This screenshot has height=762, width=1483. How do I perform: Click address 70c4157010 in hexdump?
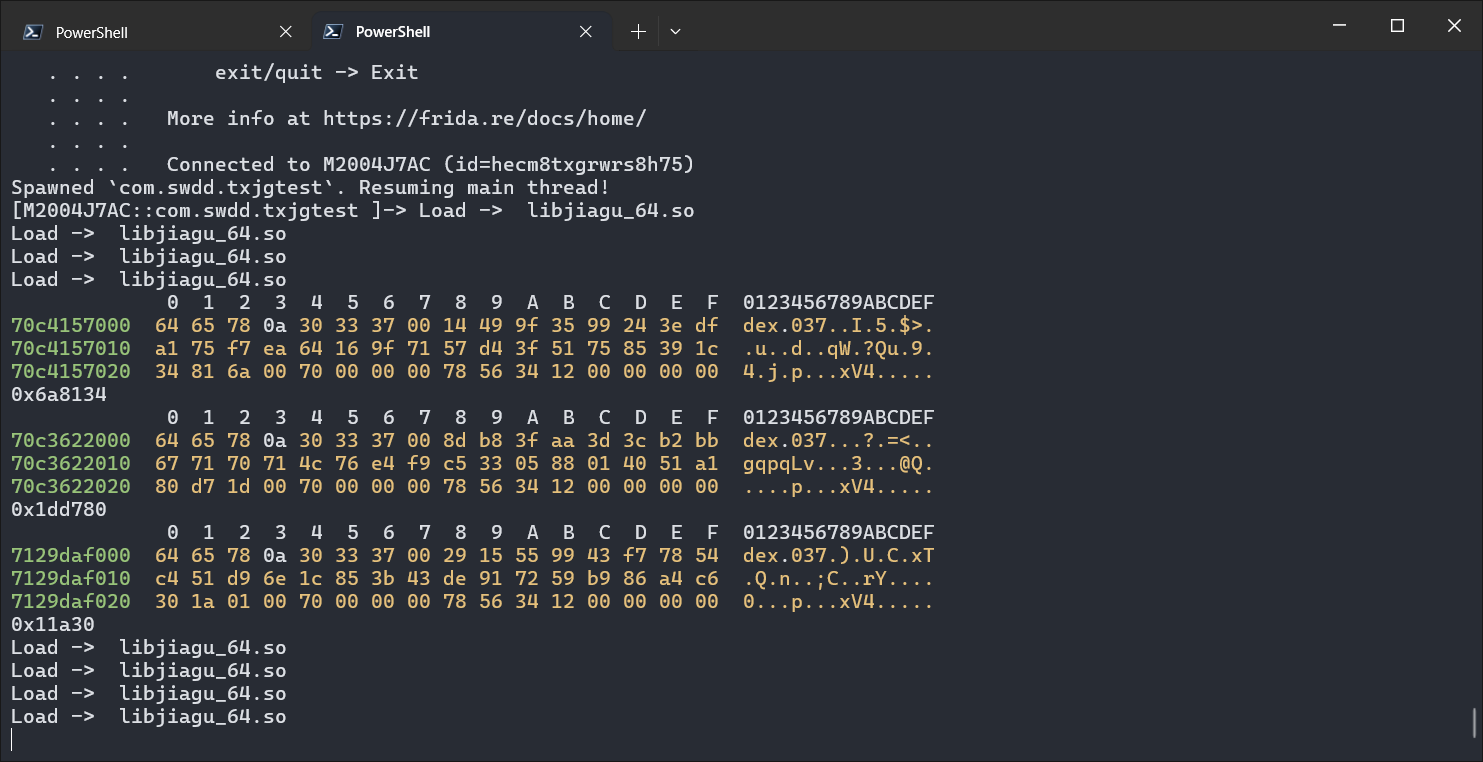point(71,348)
